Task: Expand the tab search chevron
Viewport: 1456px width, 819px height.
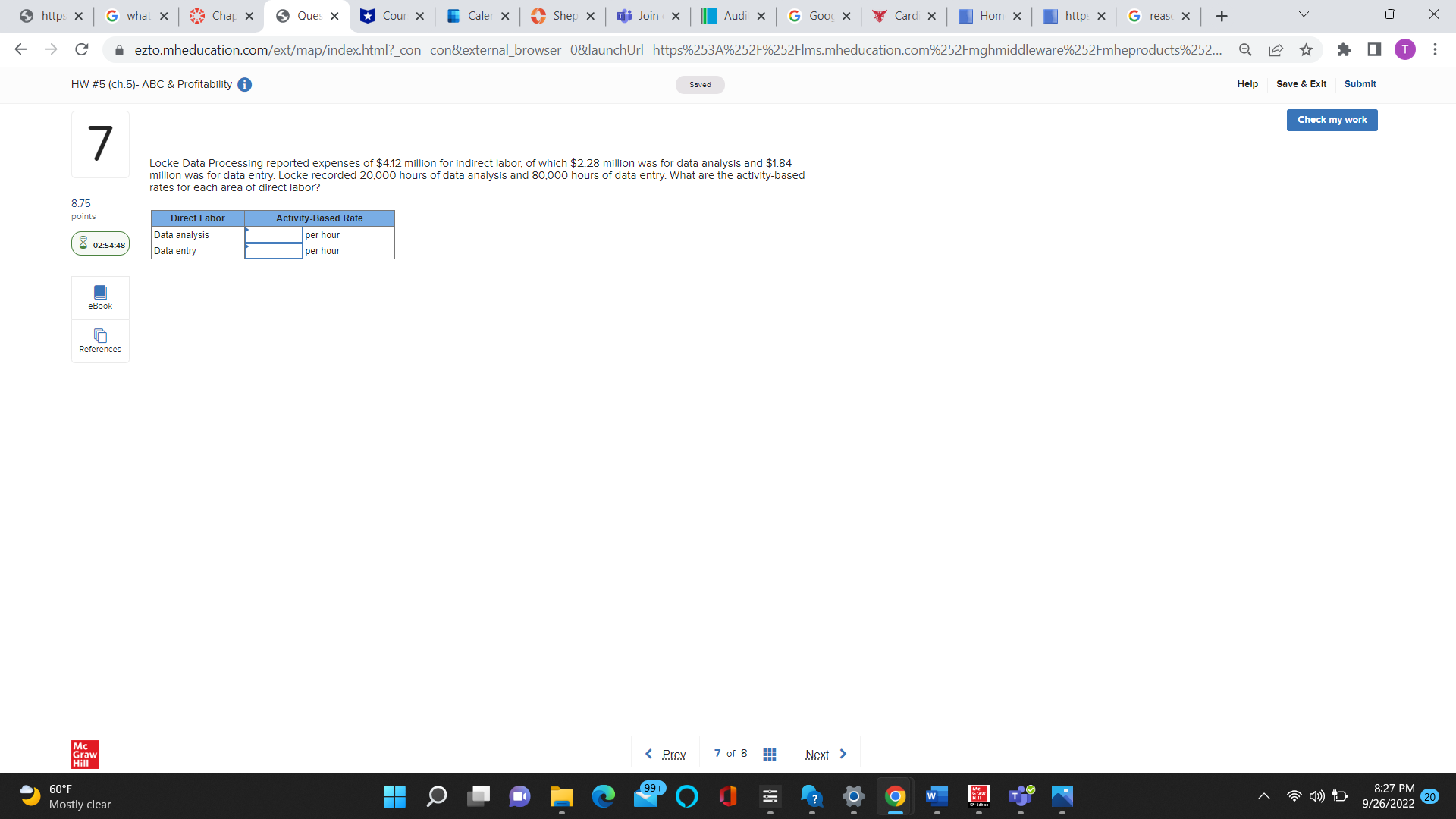Action: click(x=1304, y=15)
